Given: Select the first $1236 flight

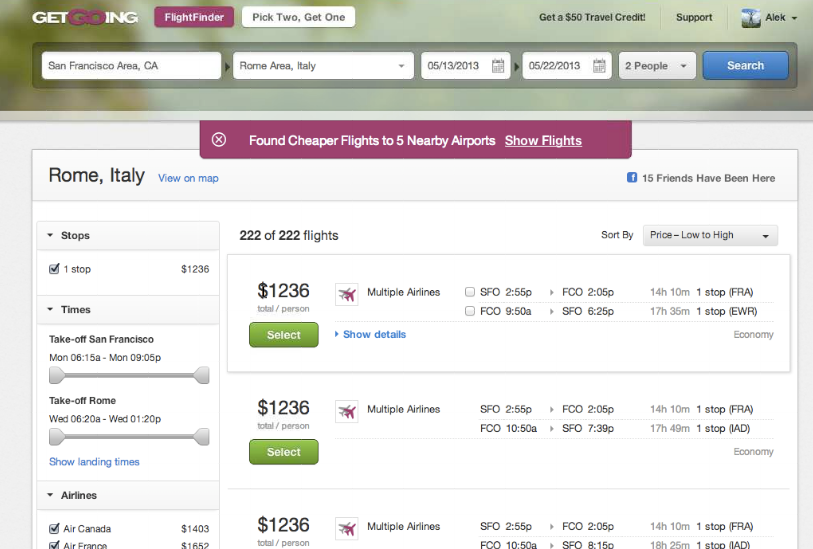Looking at the screenshot, I should pos(284,335).
